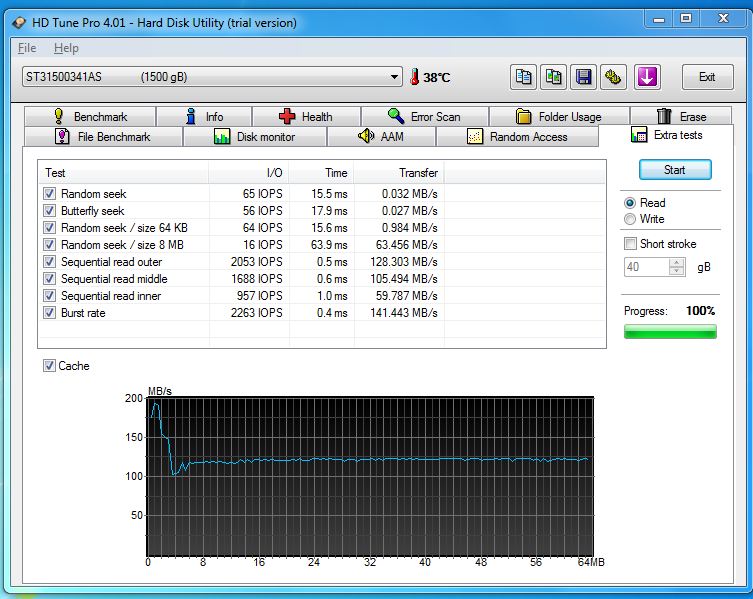Select the Write radio button
The width and height of the screenshot is (753, 599).
coord(630,219)
